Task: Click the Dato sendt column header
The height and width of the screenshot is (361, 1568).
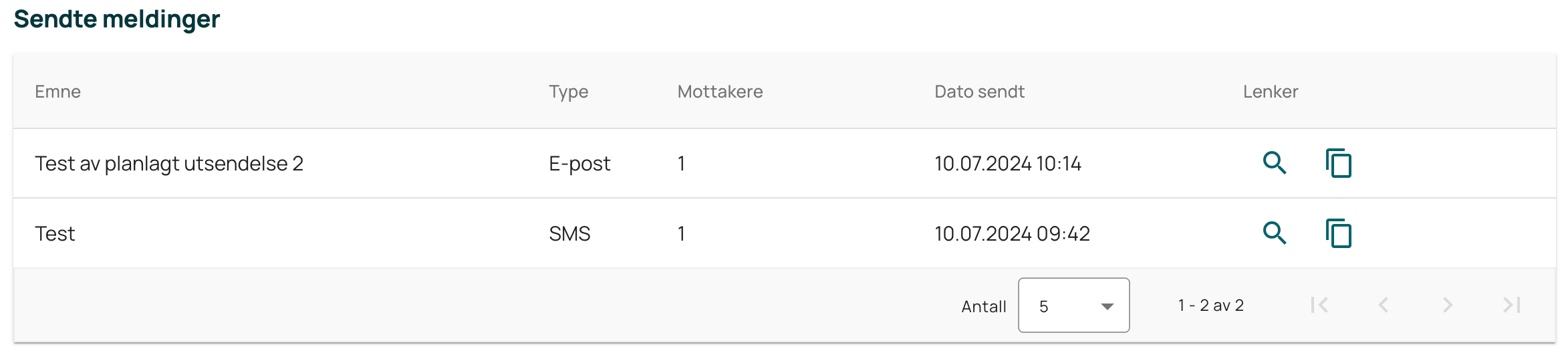Action: click(x=980, y=92)
